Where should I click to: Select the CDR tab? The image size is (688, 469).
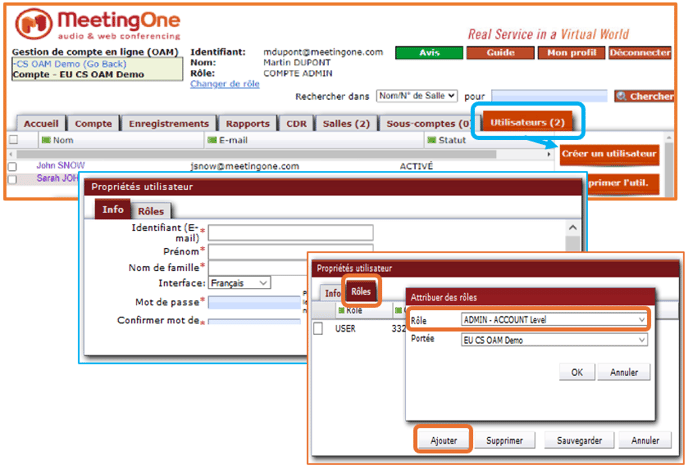[296, 124]
